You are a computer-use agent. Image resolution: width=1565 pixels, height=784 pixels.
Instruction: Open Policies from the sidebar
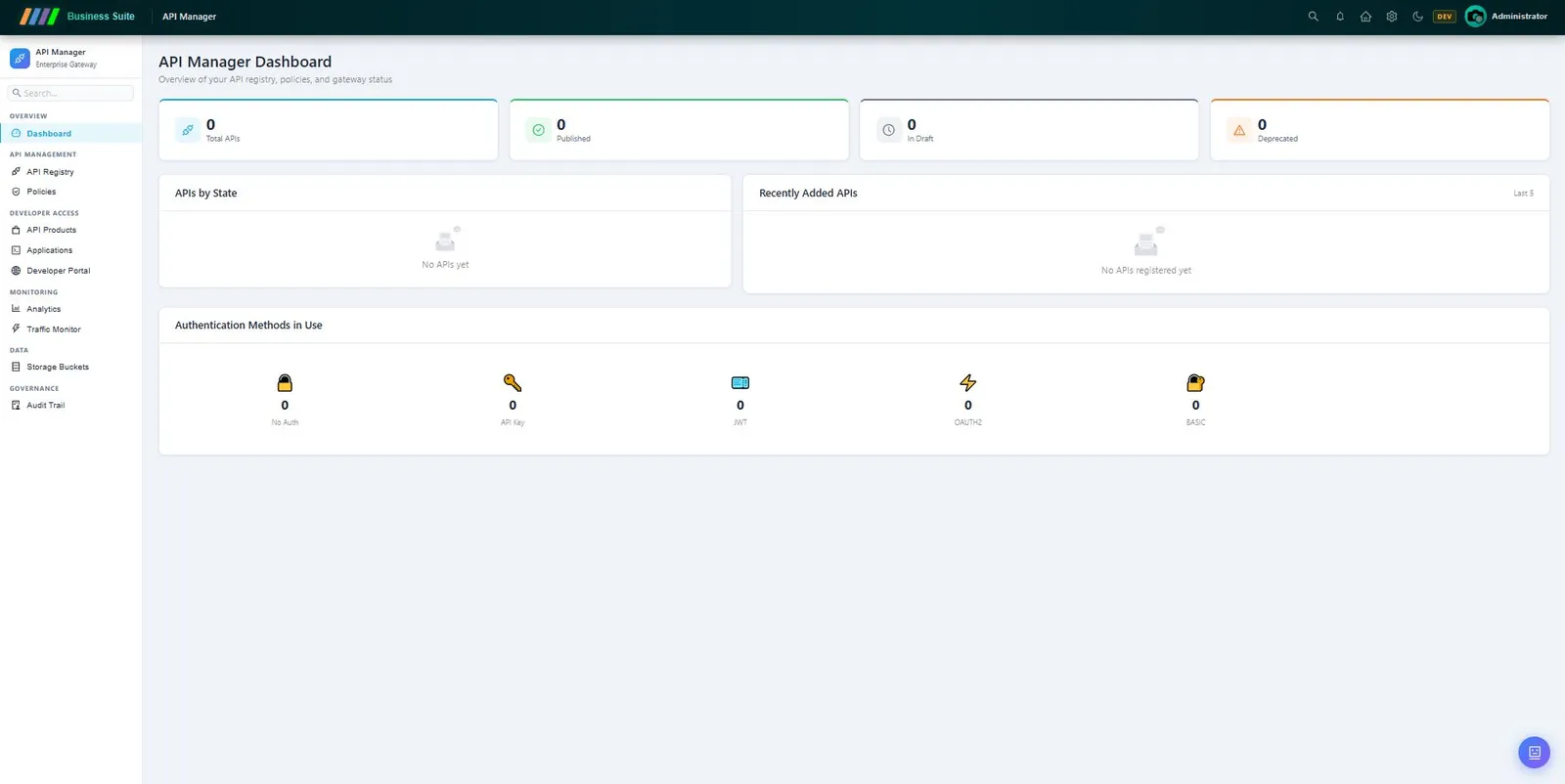[x=70, y=192]
